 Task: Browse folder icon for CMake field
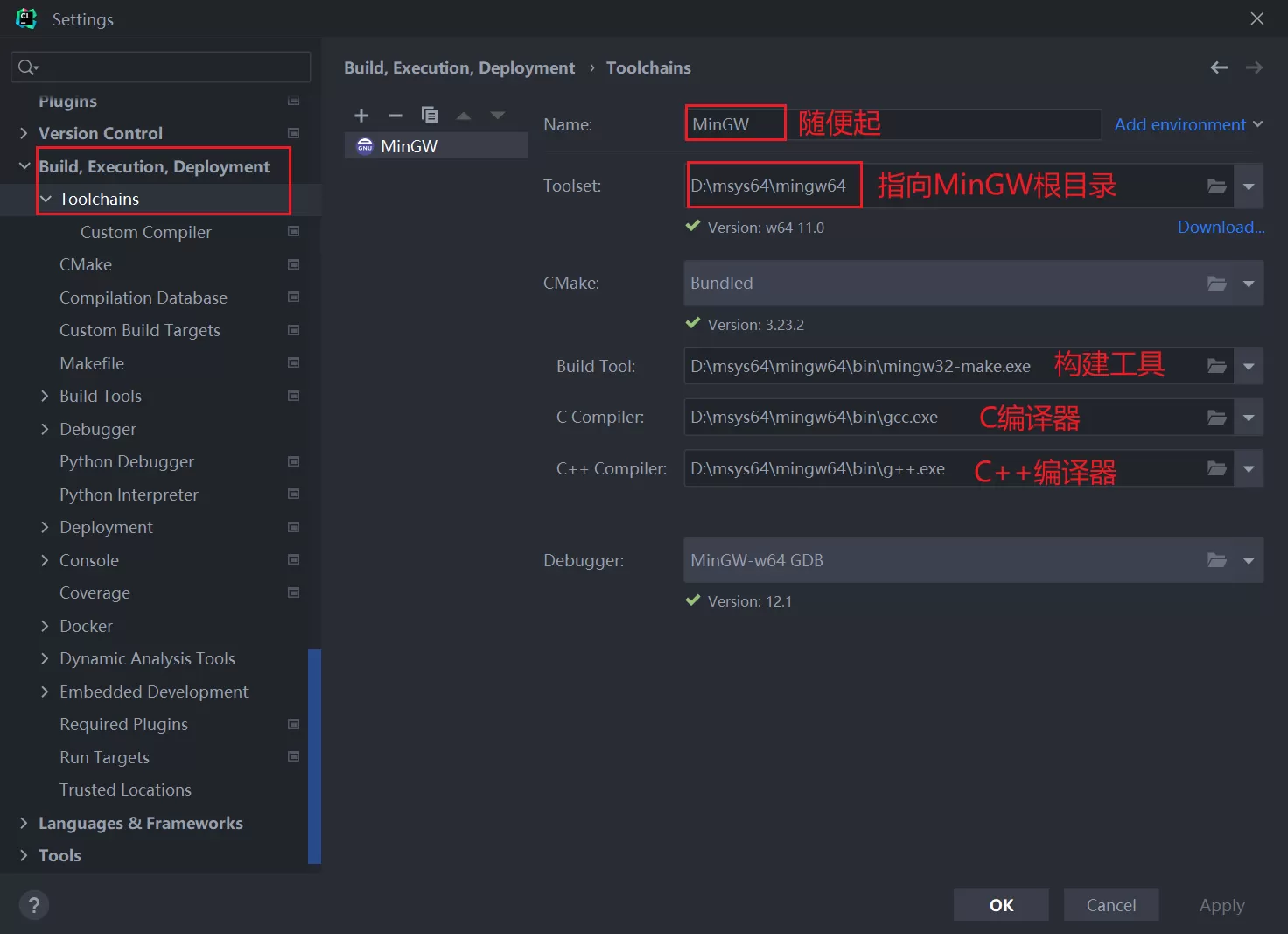click(x=1217, y=283)
